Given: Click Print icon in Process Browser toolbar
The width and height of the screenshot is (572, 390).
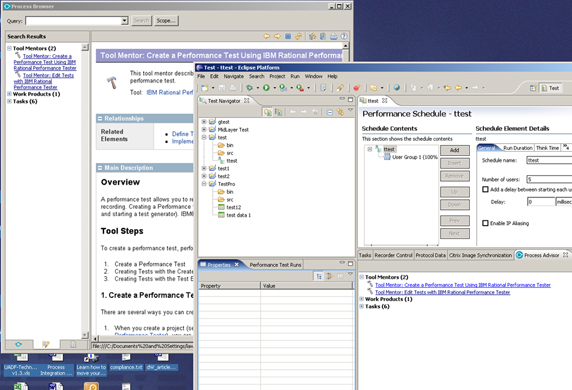Looking at the screenshot, I should tap(333, 36).
